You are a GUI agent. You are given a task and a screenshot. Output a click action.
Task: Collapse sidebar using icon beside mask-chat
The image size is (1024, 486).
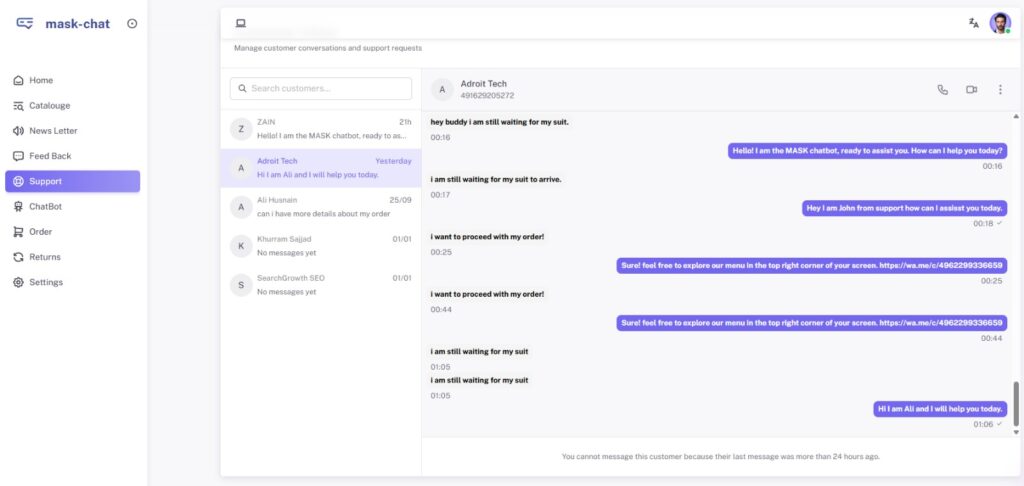(132, 24)
